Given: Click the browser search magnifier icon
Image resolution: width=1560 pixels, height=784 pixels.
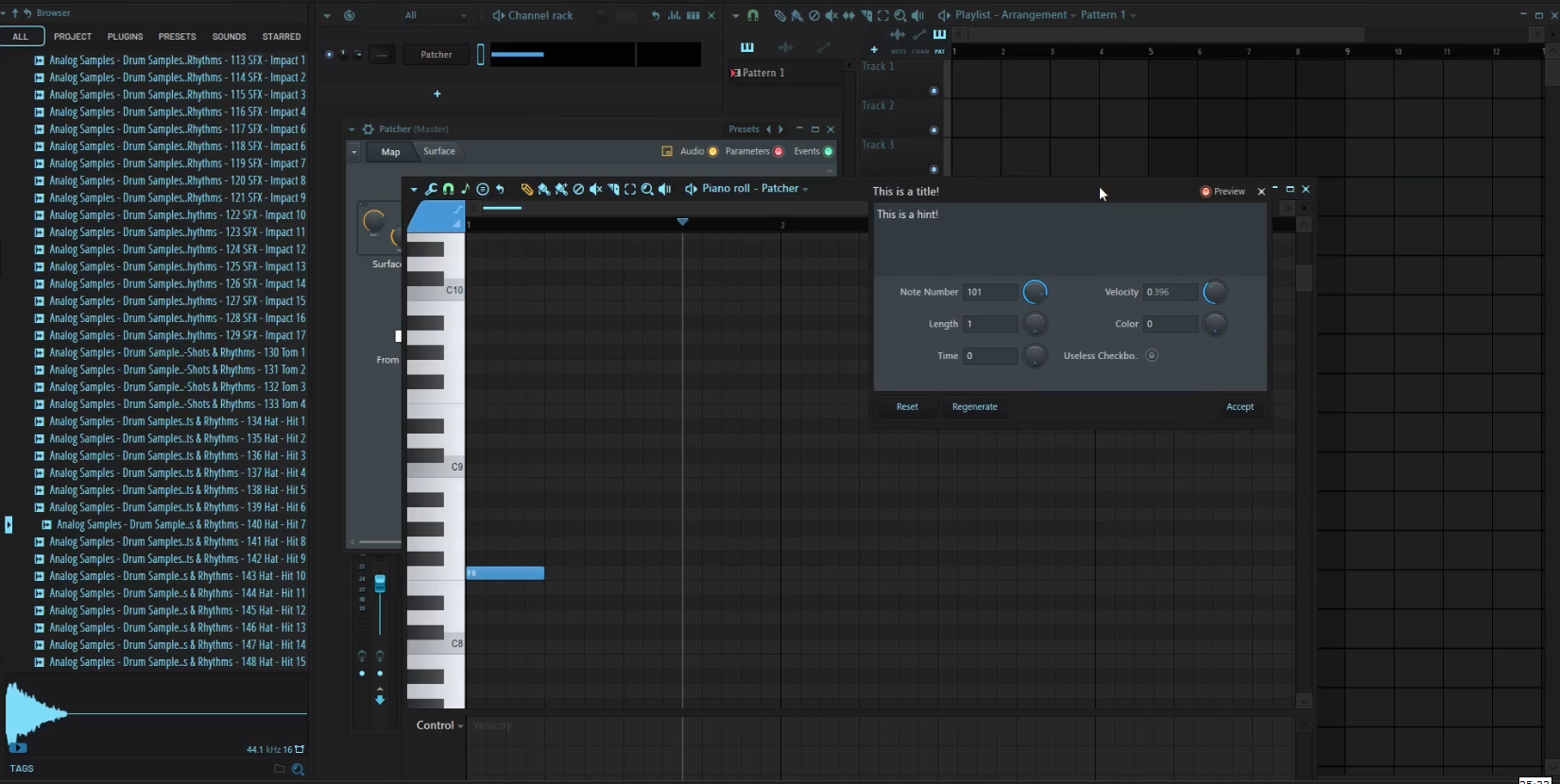Looking at the screenshot, I should tap(298, 769).
